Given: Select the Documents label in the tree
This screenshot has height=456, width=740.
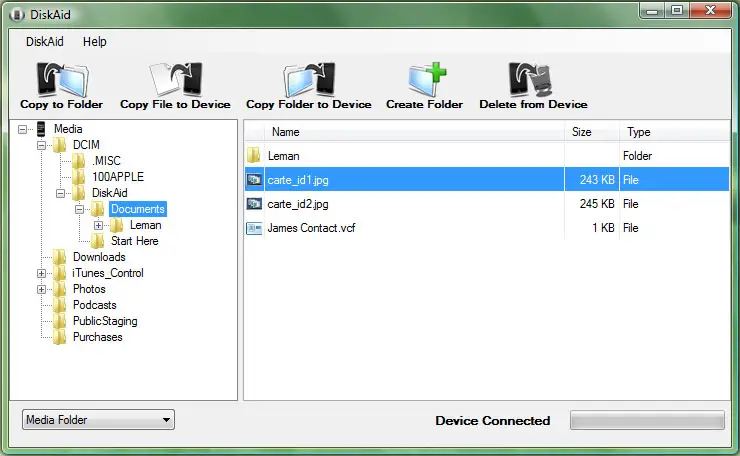Looking at the screenshot, I should (x=138, y=209).
